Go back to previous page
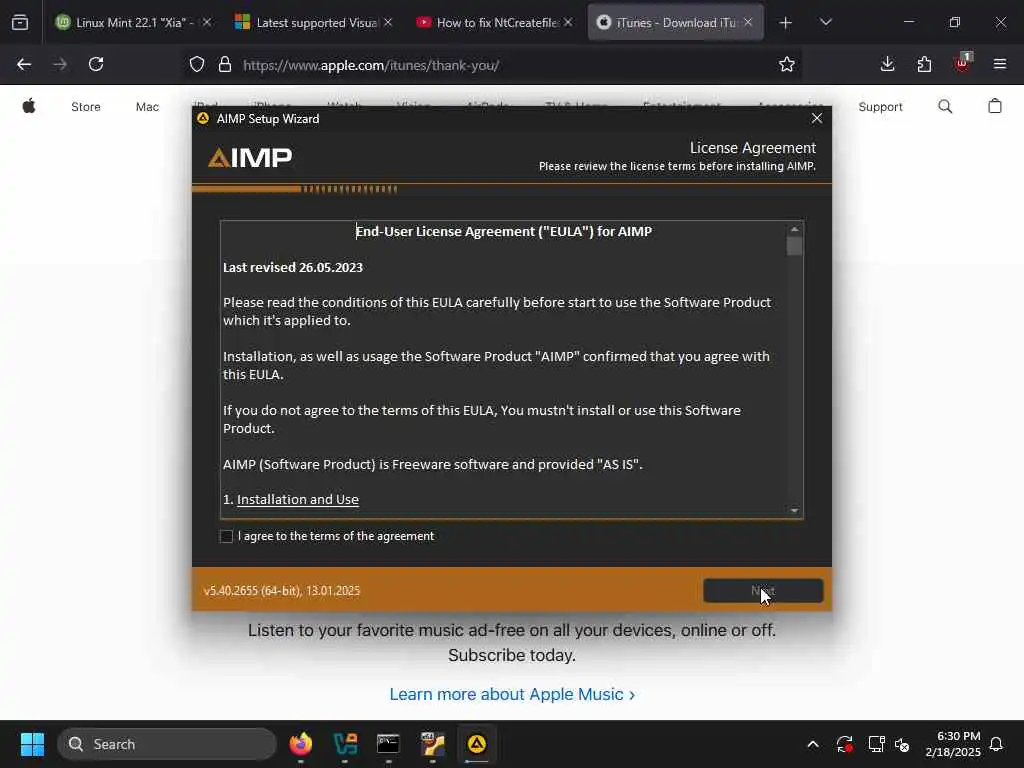This screenshot has width=1024, height=768. (x=24, y=64)
